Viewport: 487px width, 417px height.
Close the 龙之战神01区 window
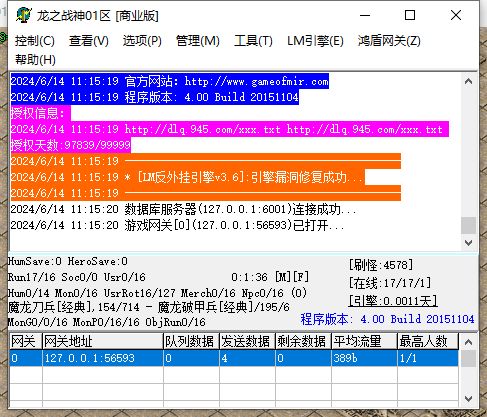click(456, 15)
